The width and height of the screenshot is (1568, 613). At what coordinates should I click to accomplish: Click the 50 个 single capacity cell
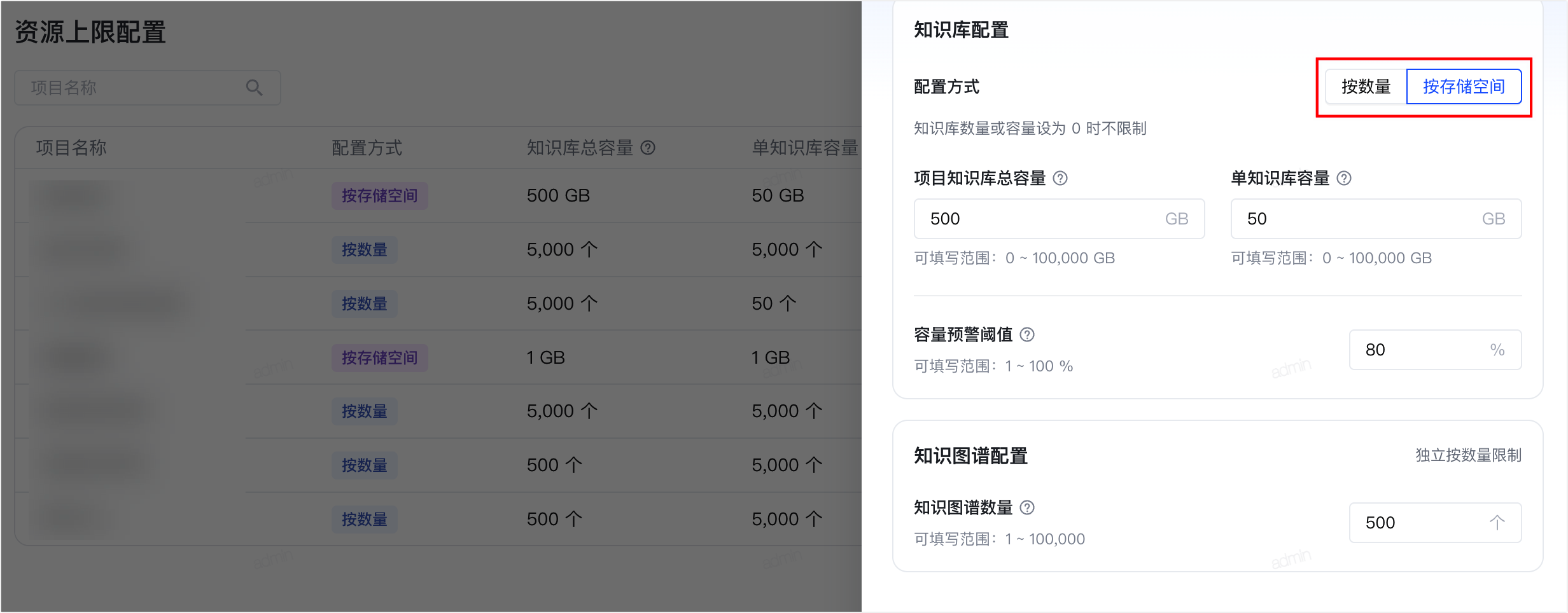pyautogui.click(x=774, y=304)
